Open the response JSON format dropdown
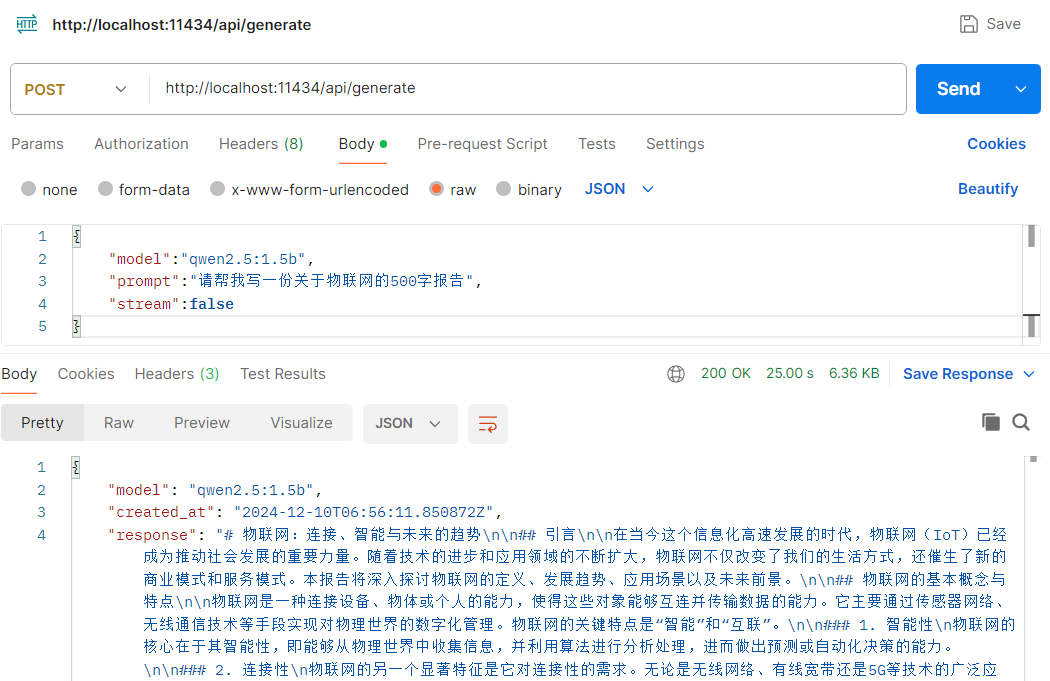This screenshot has width=1050, height=681. pos(410,424)
